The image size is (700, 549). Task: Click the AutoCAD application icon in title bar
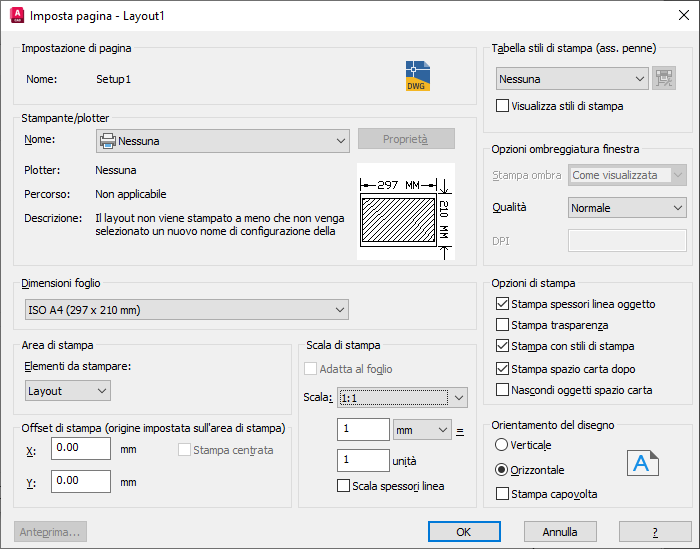click(x=17, y=16)
